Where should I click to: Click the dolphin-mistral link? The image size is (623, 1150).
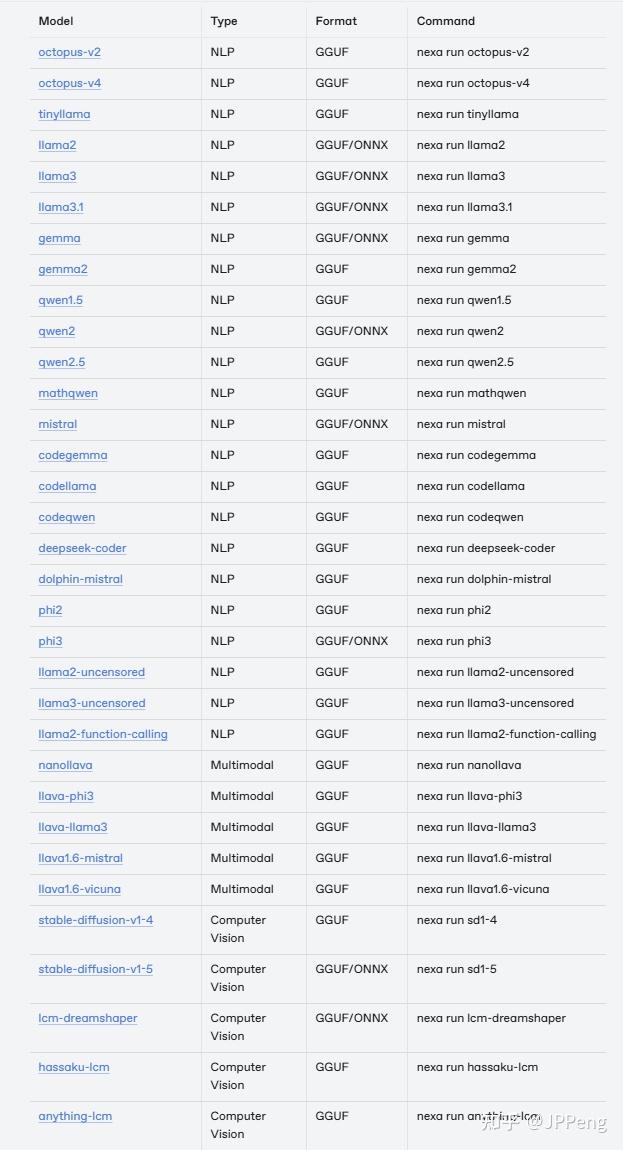point(81,579)
